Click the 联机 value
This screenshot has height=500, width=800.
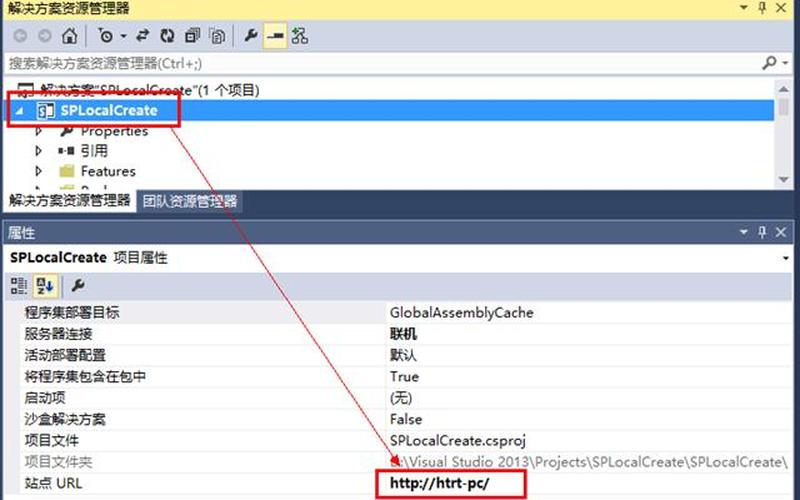(x=403, y=334)
